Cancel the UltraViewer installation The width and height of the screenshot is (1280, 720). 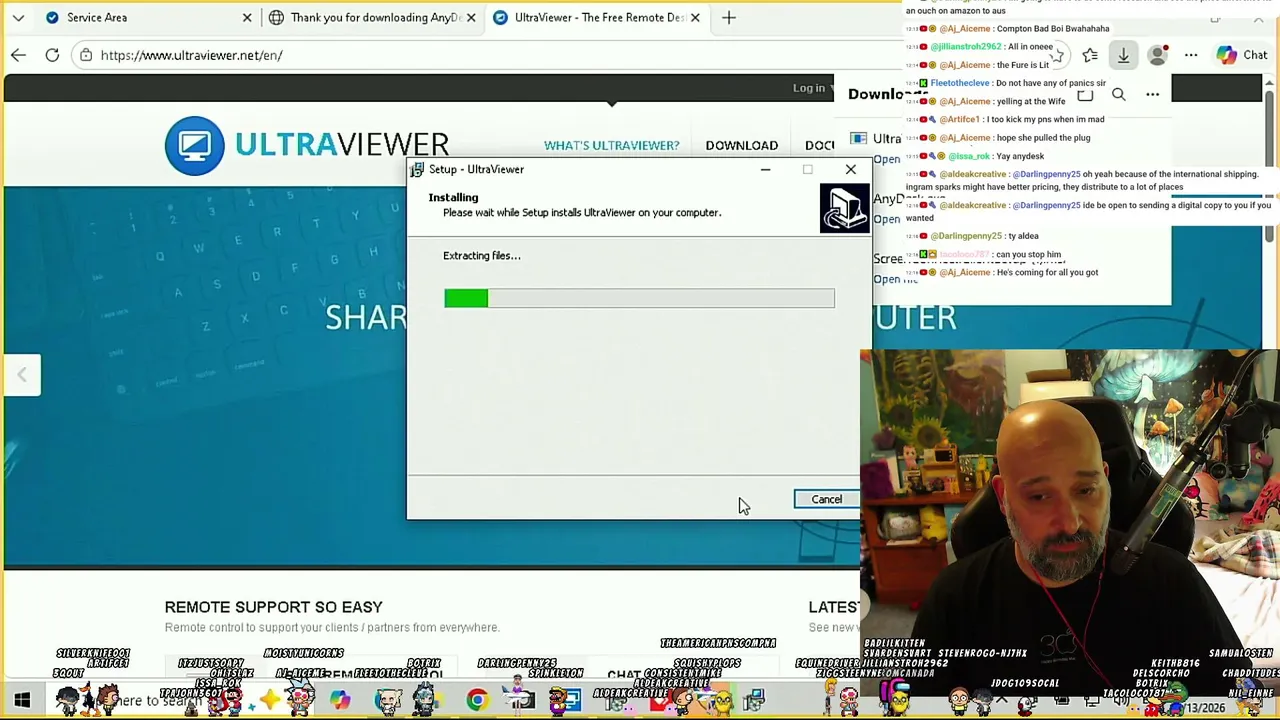tap(826, 499)
